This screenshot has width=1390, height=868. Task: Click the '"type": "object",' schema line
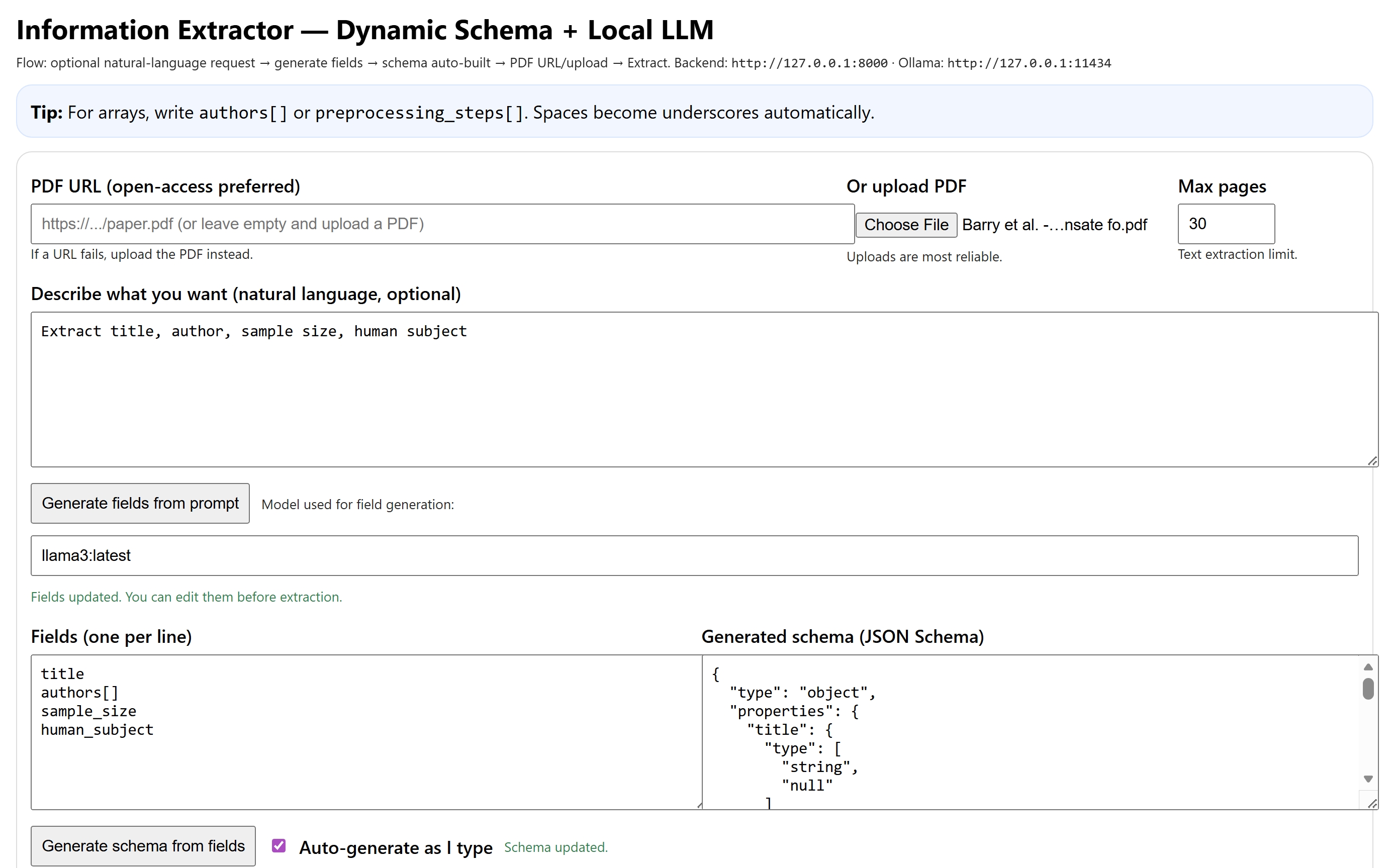click(x=803, y=693)
